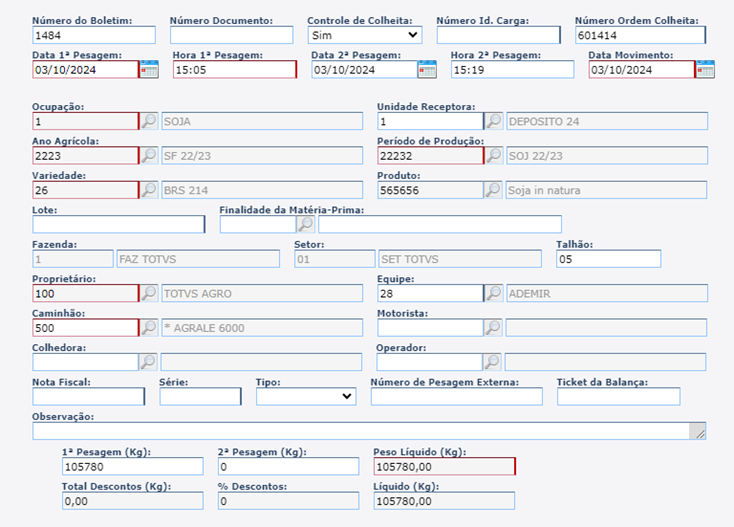The width and height of the screenshot is (734, 527).
Task: Search Ano Agrícola with magnifier icon
Action: click(x=149, y=155)
